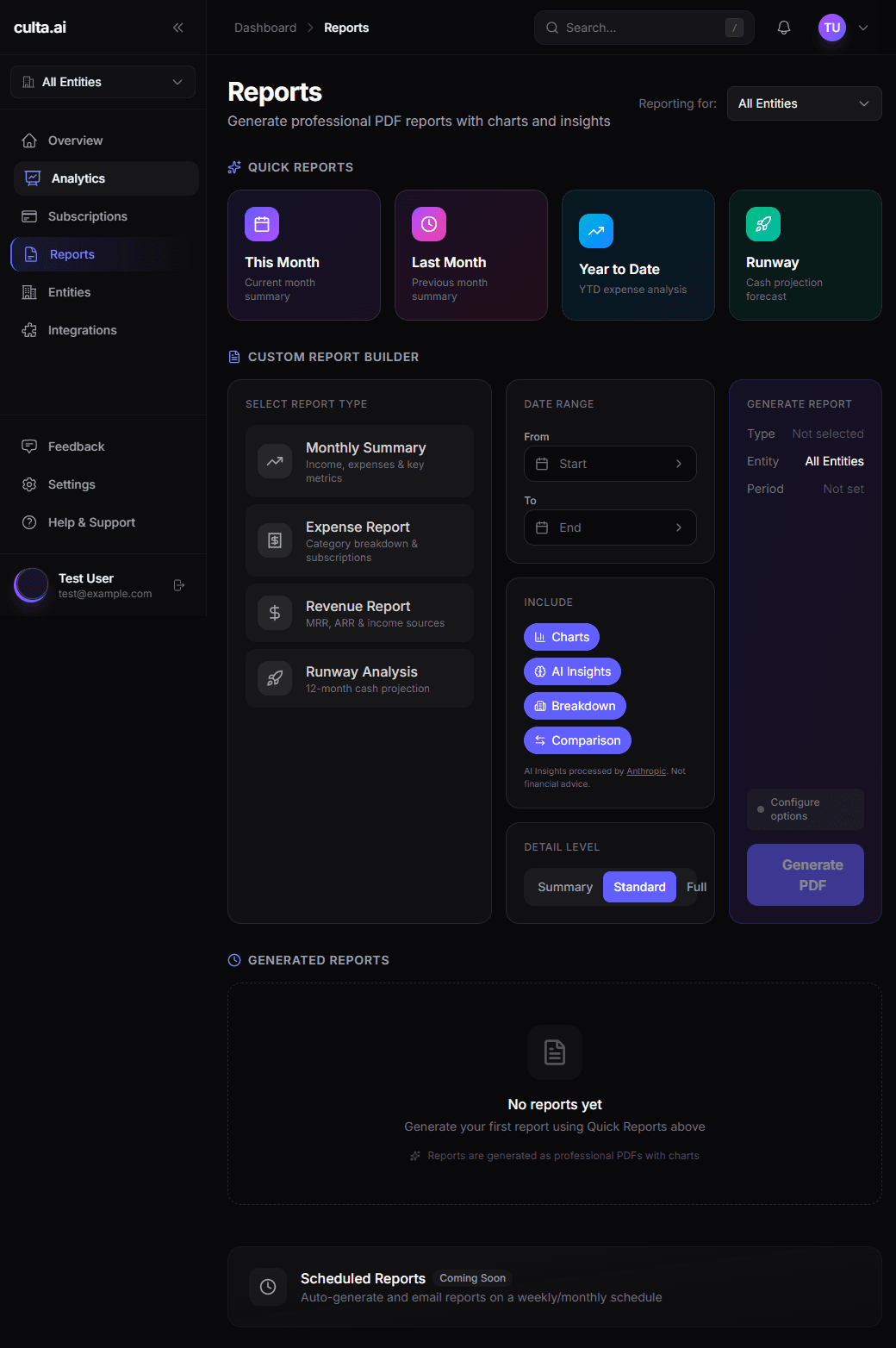Click the Generate PDF button
896x1348 pixels.
tap(805, 875)
